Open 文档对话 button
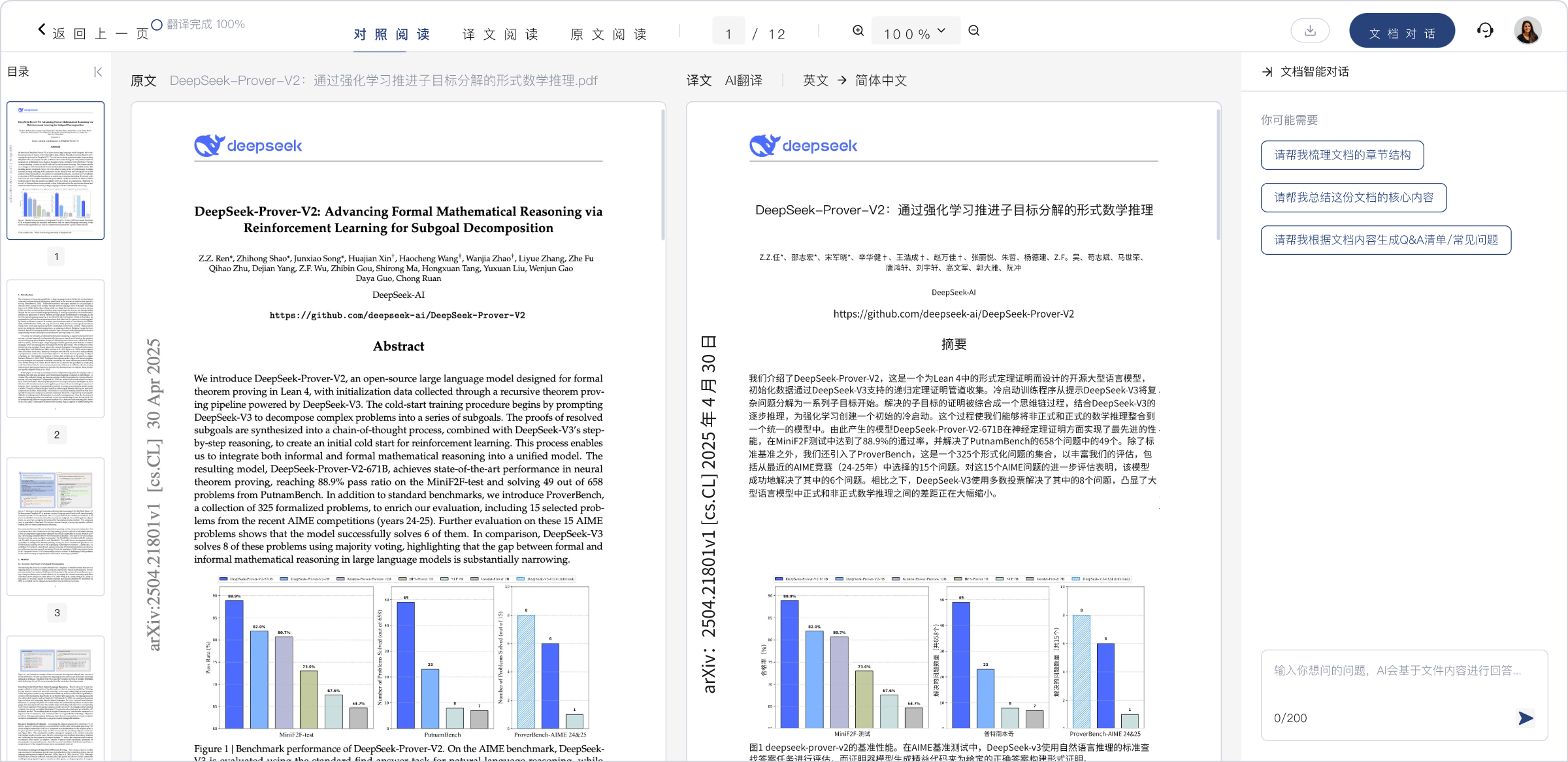The image size is (1568, 762). pos(1402,31)
